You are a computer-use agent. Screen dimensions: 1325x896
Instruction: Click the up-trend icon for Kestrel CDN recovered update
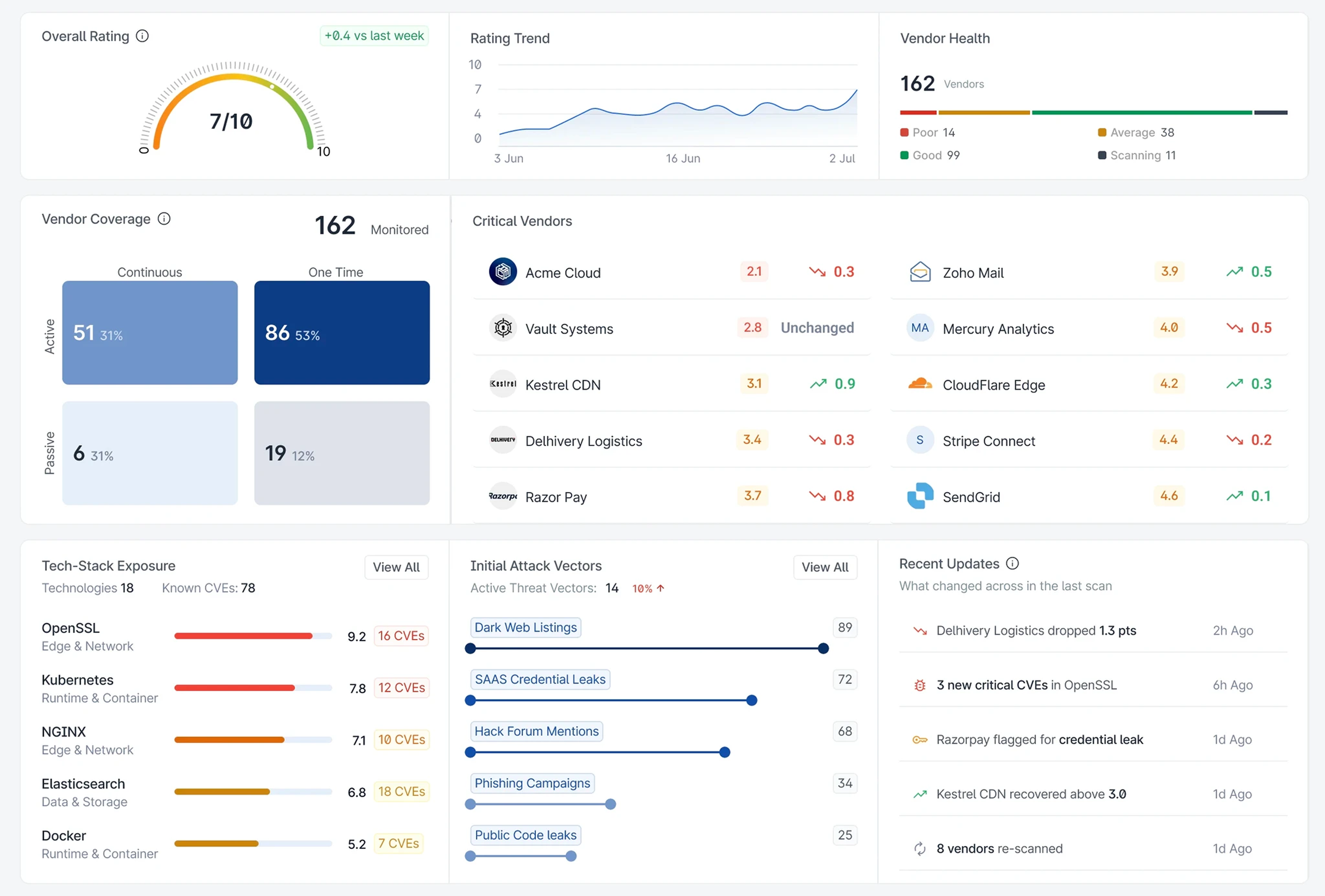920,794
